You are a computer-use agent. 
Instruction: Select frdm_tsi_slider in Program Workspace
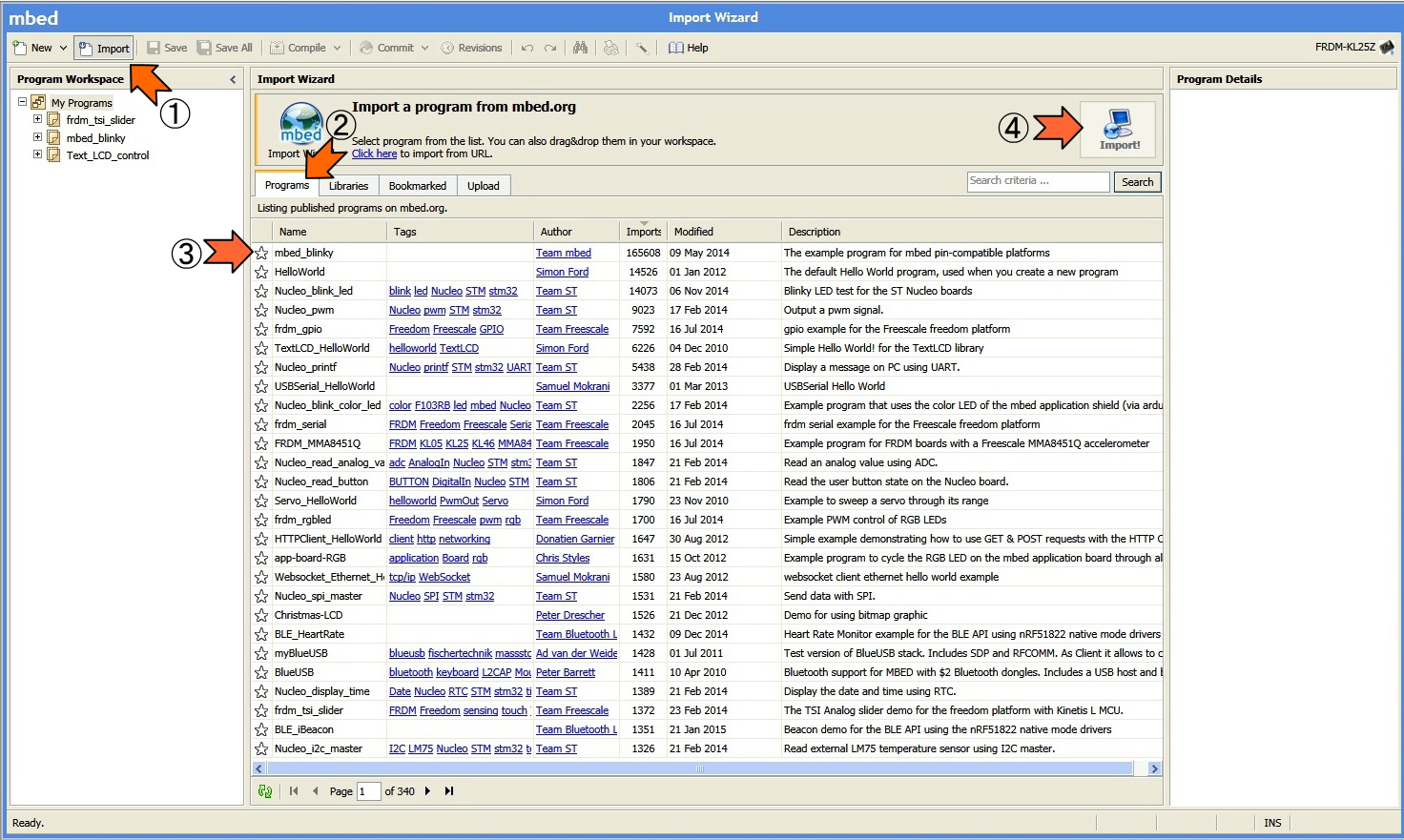tap(100, 120)
